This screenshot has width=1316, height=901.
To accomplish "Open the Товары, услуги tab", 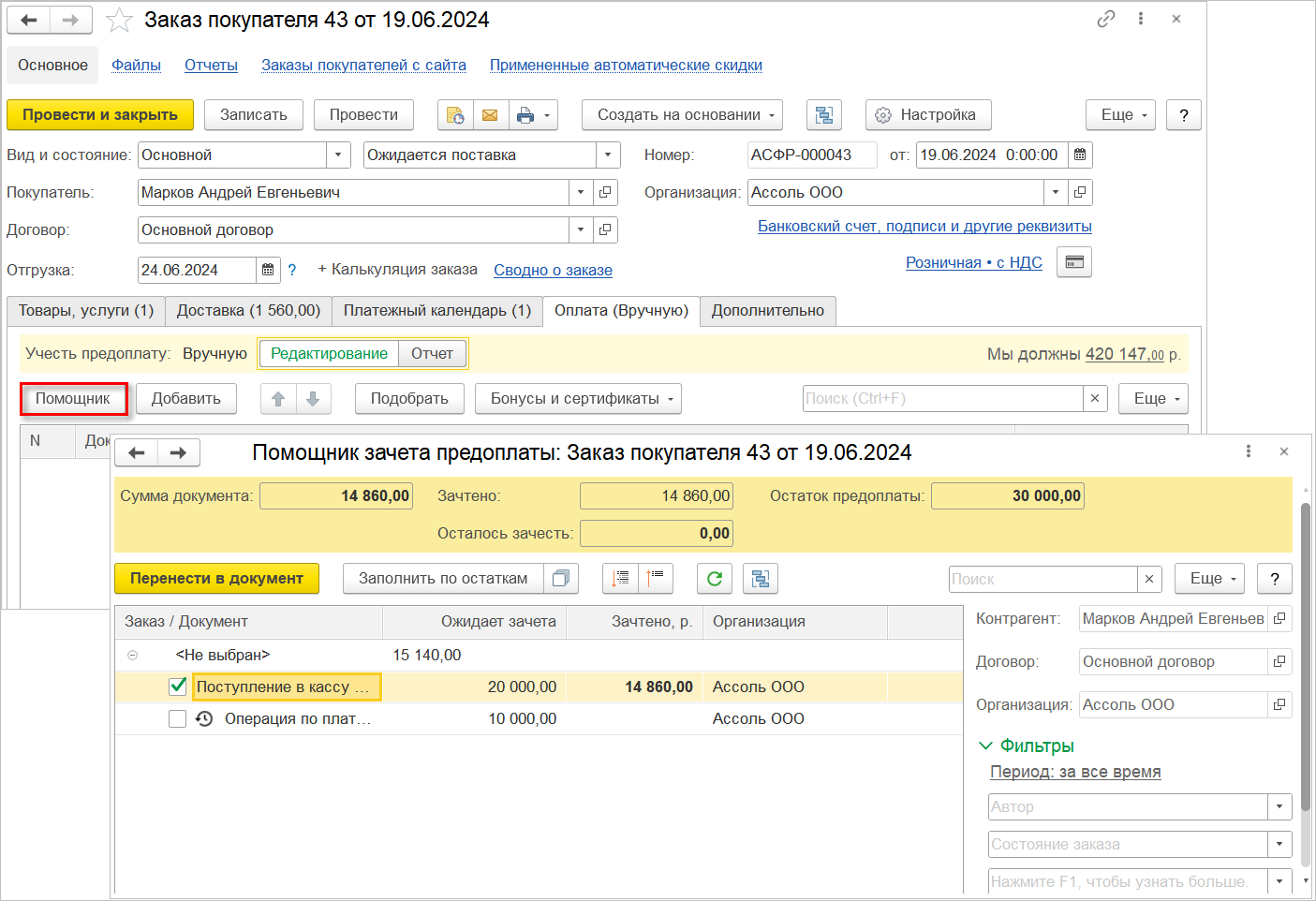I will click(86, 311).
